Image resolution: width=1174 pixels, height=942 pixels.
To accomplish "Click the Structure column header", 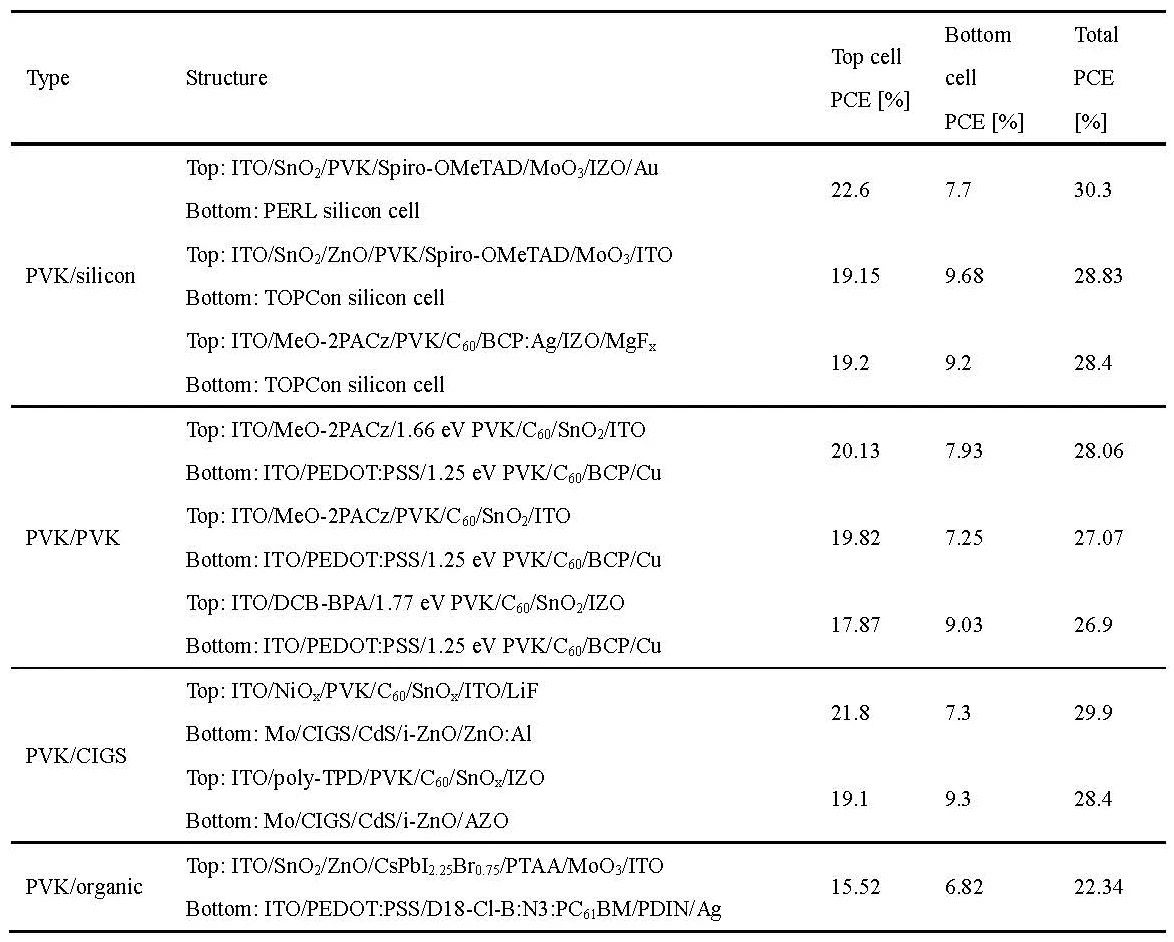I will pyautogui.click(x=226, y=78).
